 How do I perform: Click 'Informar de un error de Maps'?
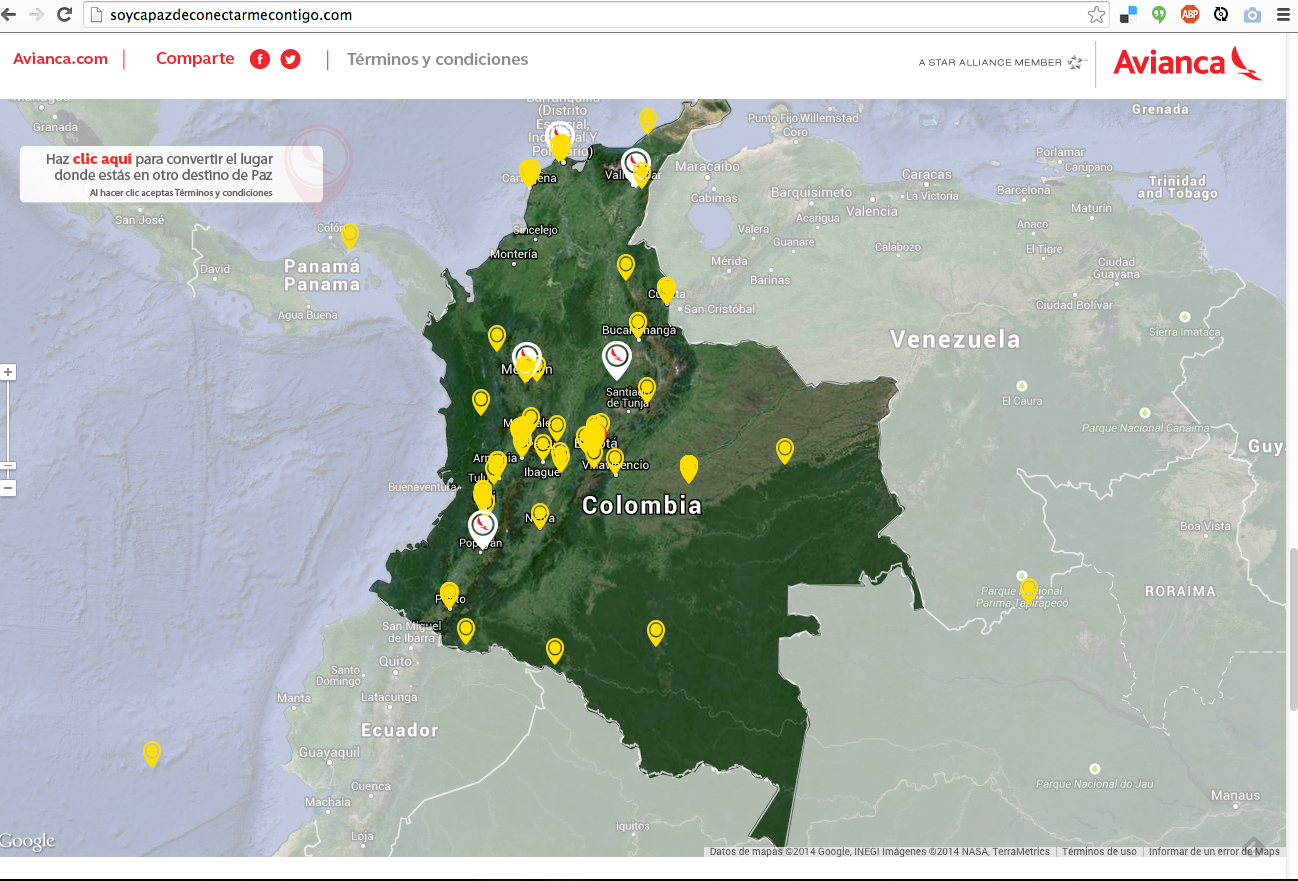pyautogui.click(x=1213, y=852)
